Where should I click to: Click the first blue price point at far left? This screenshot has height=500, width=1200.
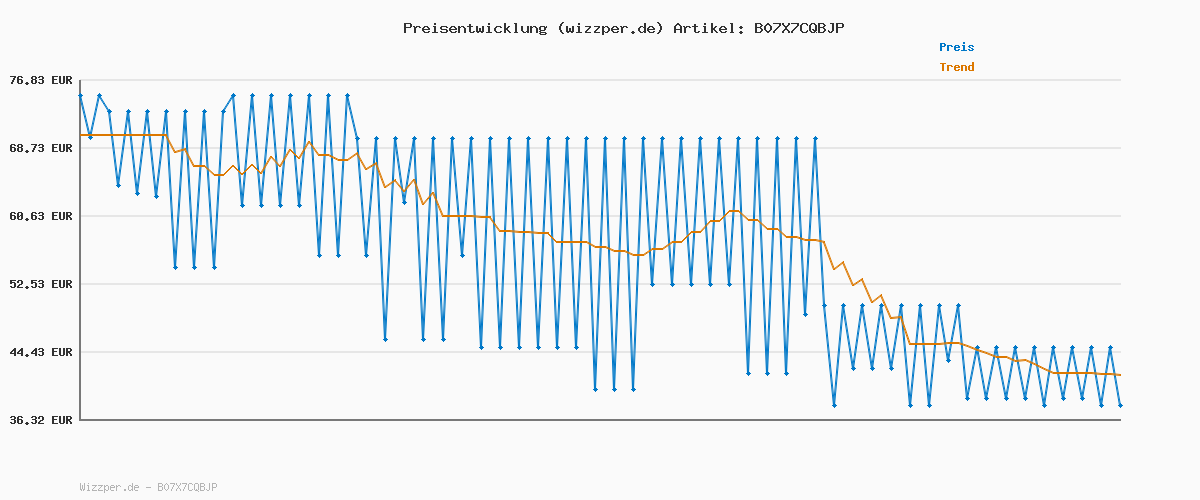coord(80,95)
